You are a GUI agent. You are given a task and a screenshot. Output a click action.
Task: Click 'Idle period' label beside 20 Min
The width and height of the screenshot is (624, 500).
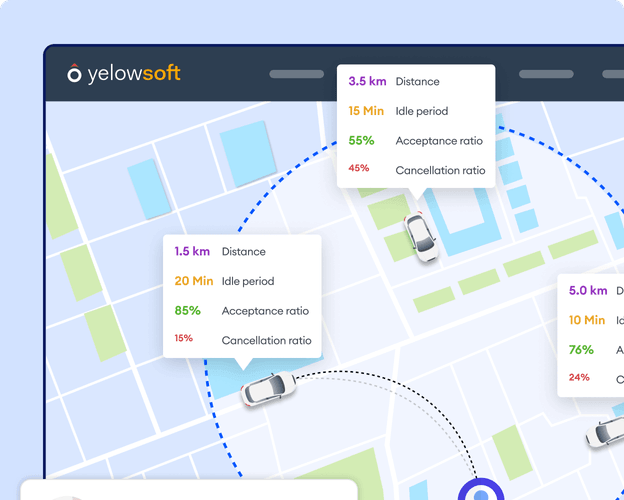coord(248,281)
